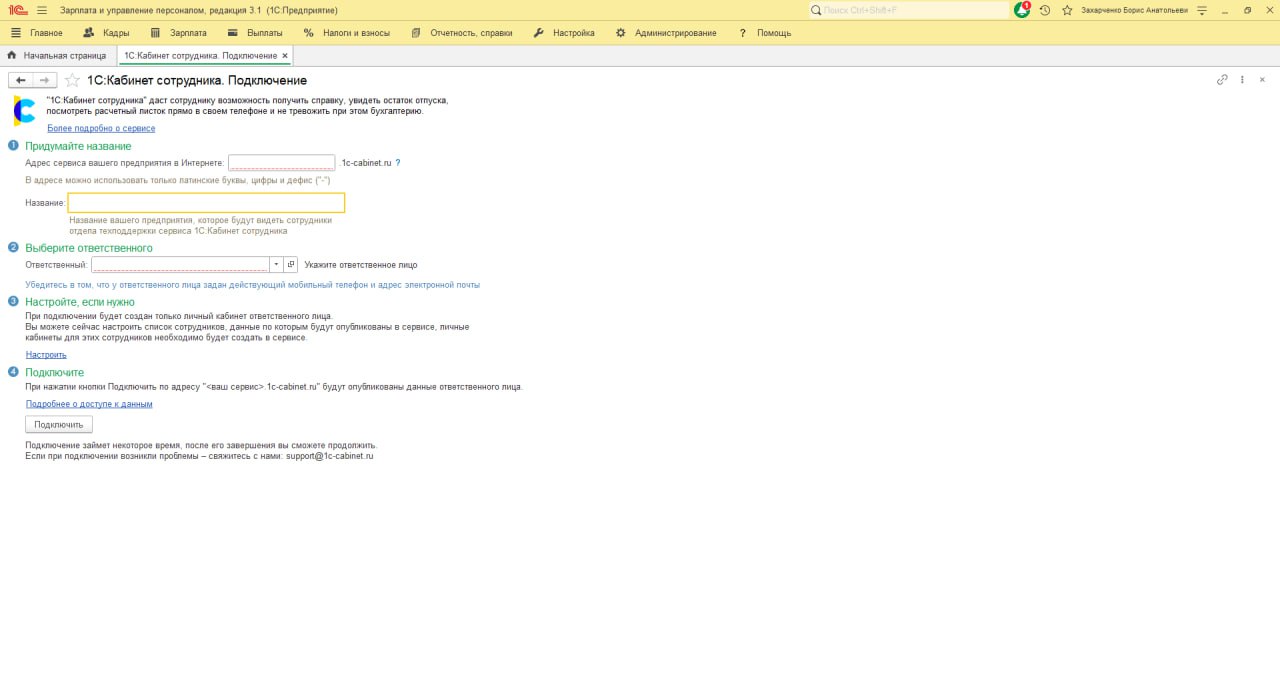This screenshot has height=684, width=1280.
Task: Add current page to favorites star
Action: [72, 80]
